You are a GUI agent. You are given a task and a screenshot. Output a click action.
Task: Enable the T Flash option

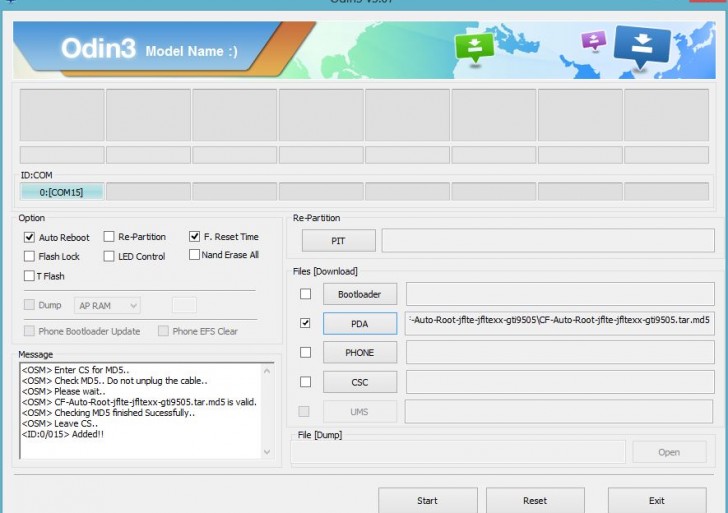click(30, 276)
